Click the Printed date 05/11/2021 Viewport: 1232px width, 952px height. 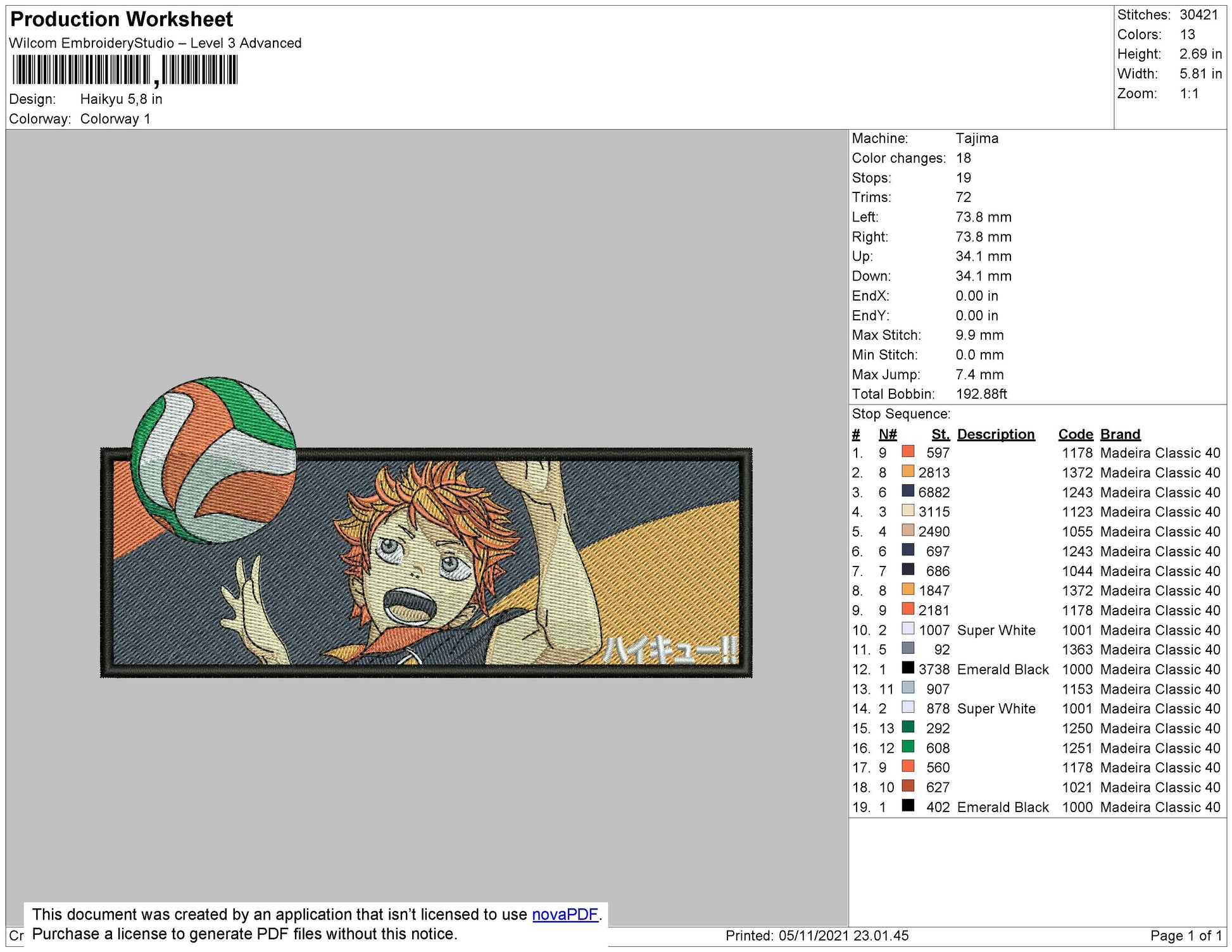point(814,936)
